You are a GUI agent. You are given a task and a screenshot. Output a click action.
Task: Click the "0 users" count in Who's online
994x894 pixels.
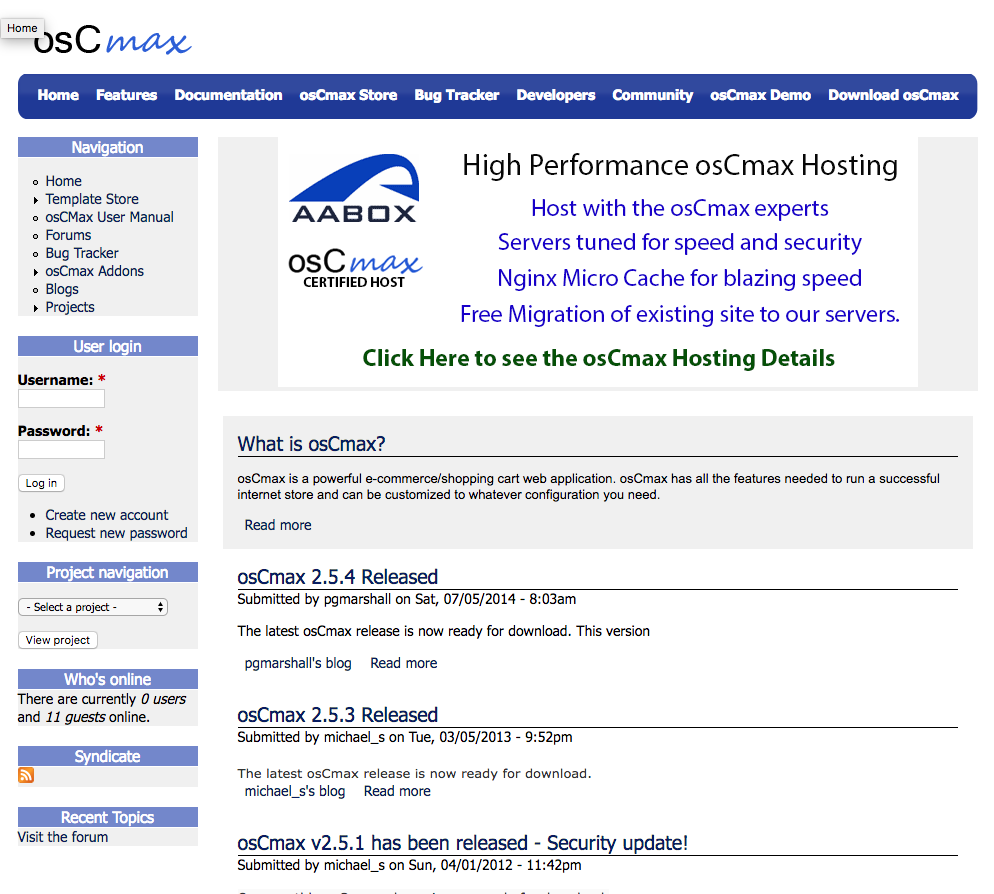tap(164, 699)
